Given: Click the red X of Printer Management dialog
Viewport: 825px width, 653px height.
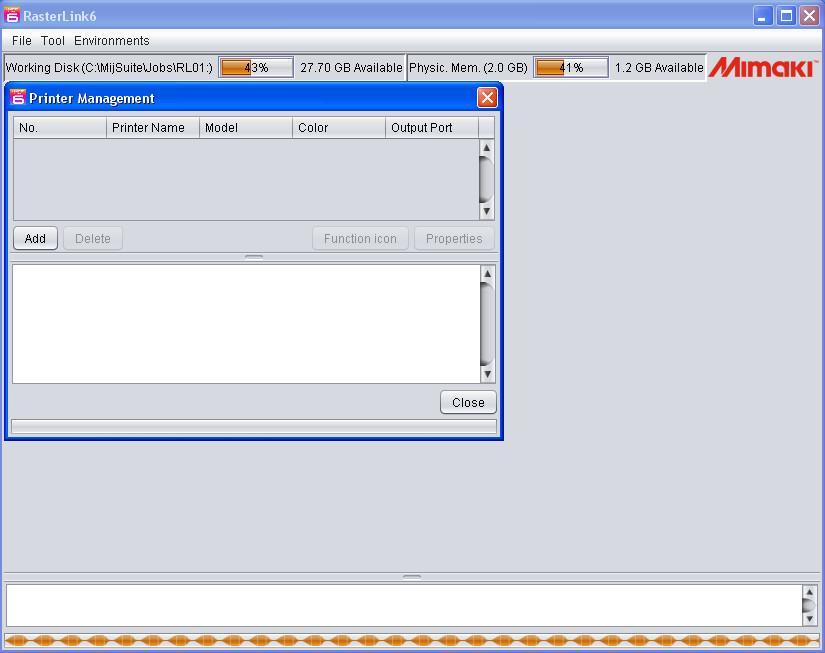Looking at the screenshot, I should 487,97.
